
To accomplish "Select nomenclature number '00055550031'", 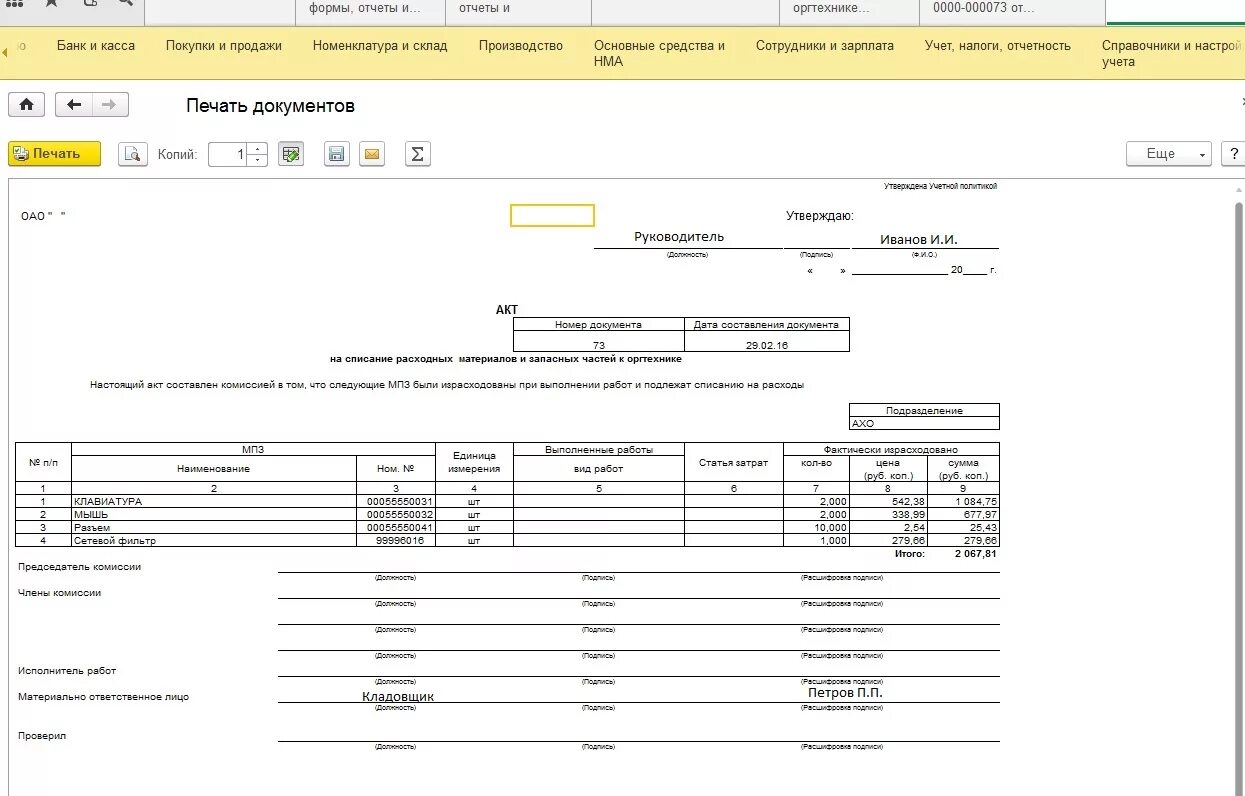I will coord(396,501).
